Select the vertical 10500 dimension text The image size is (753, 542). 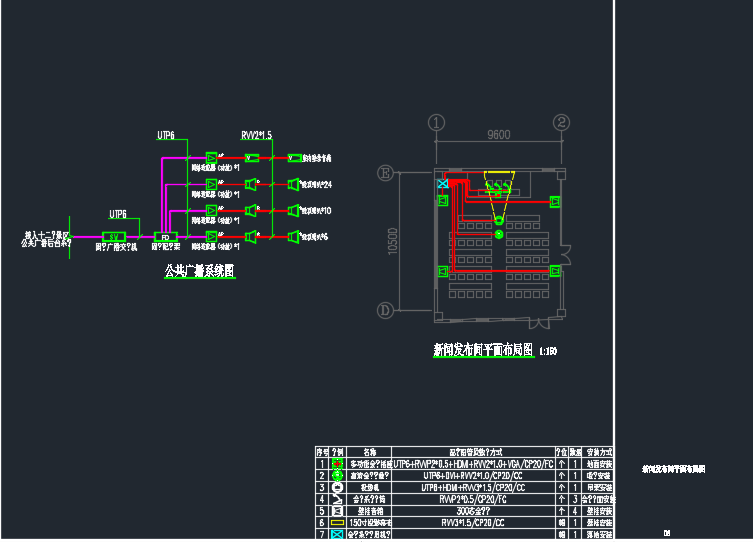pos(393,241)
